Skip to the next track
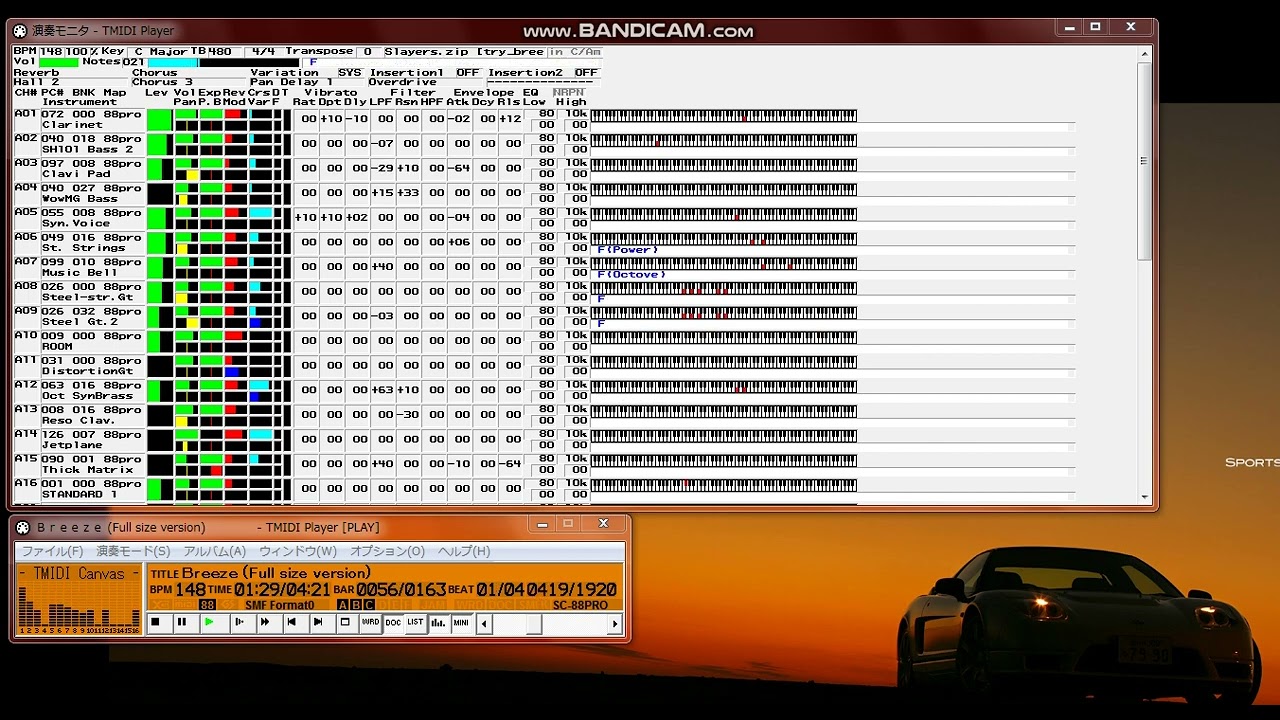The height and width of the screenshot is (720, 1280). click(318, 622)
